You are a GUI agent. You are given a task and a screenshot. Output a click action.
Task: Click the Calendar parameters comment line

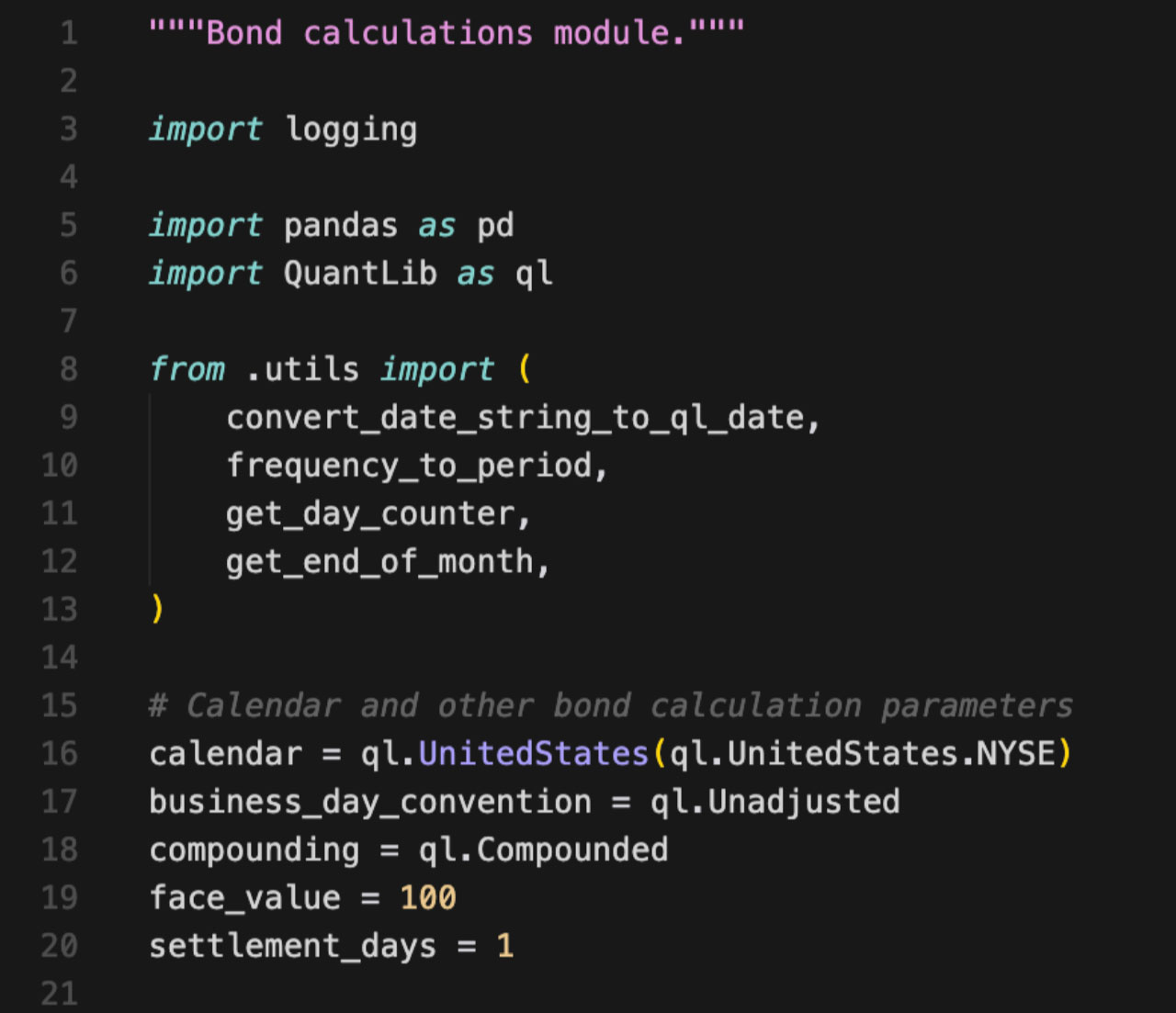click(610, 705)
